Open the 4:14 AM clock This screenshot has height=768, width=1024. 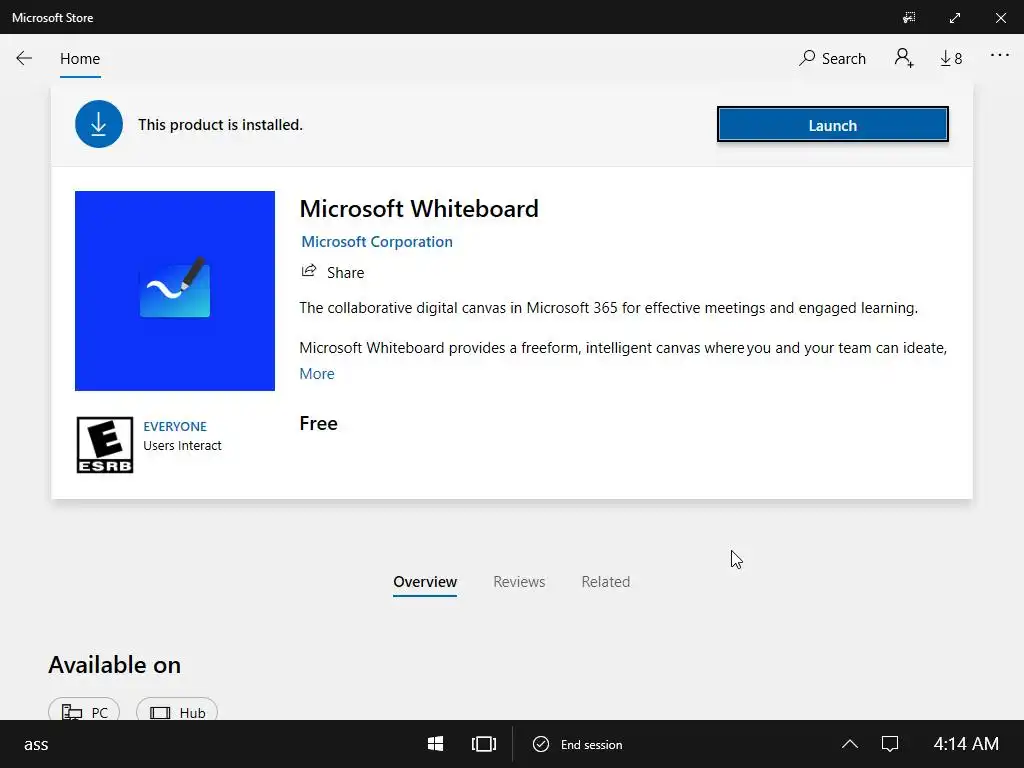(x=966, y=744)
